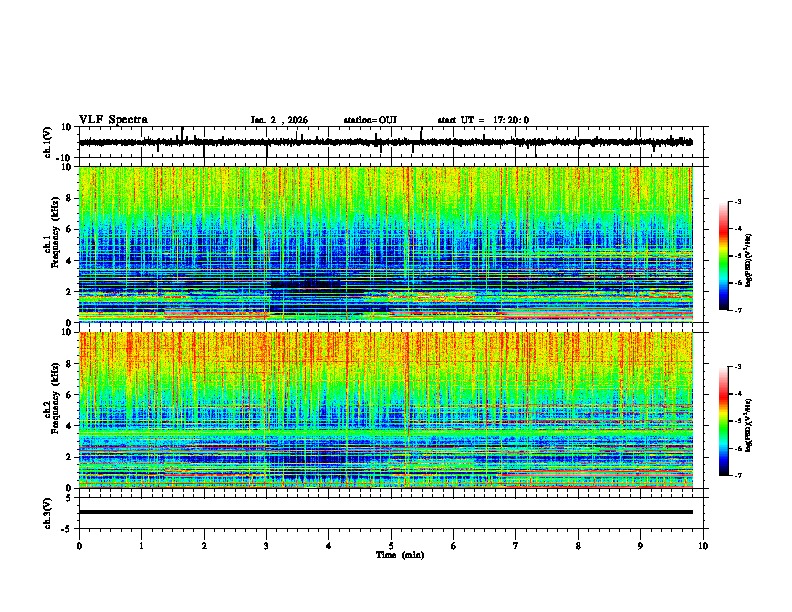Click the time axis tick label '3'
This screenshot has width=792, height=612.
click(266, 546)
